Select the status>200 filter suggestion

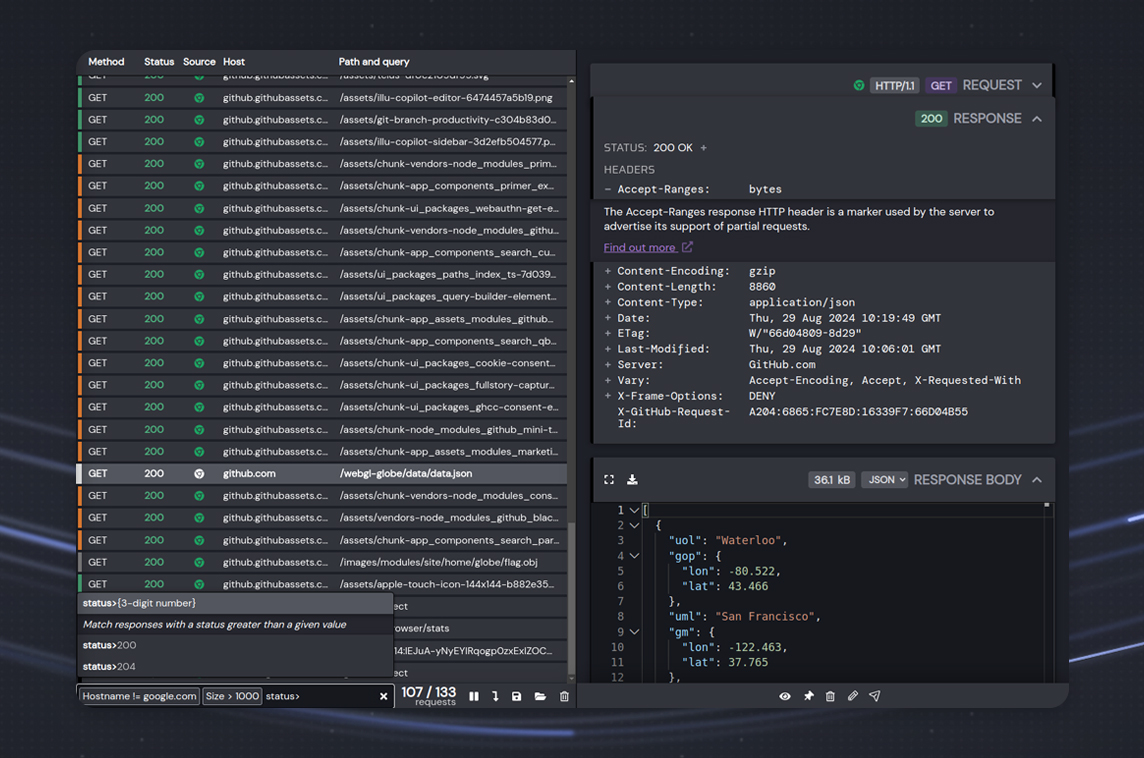tap(110, 645)
